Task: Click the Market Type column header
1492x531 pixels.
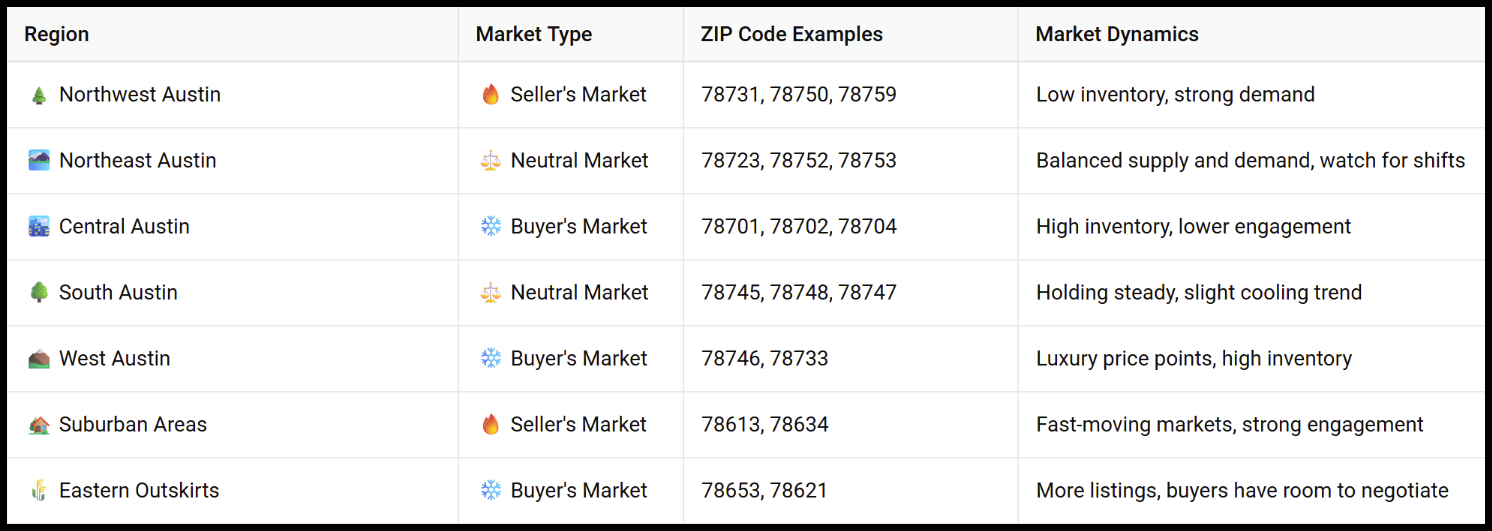Action: tap(534, 34)
